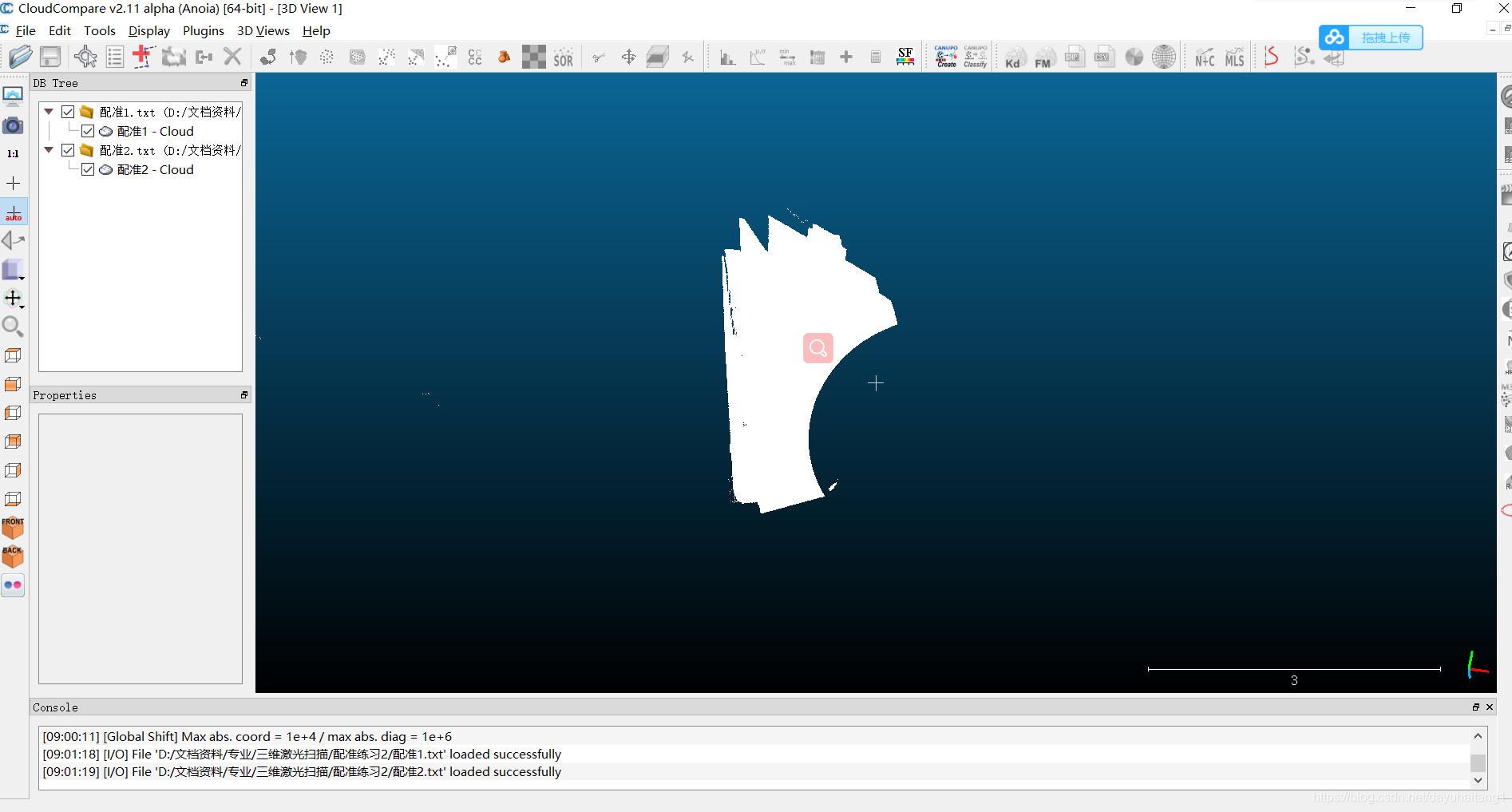Click the Open file folder icon
The height and width of the screenshot is (812, 1512).
click(20, 57)
